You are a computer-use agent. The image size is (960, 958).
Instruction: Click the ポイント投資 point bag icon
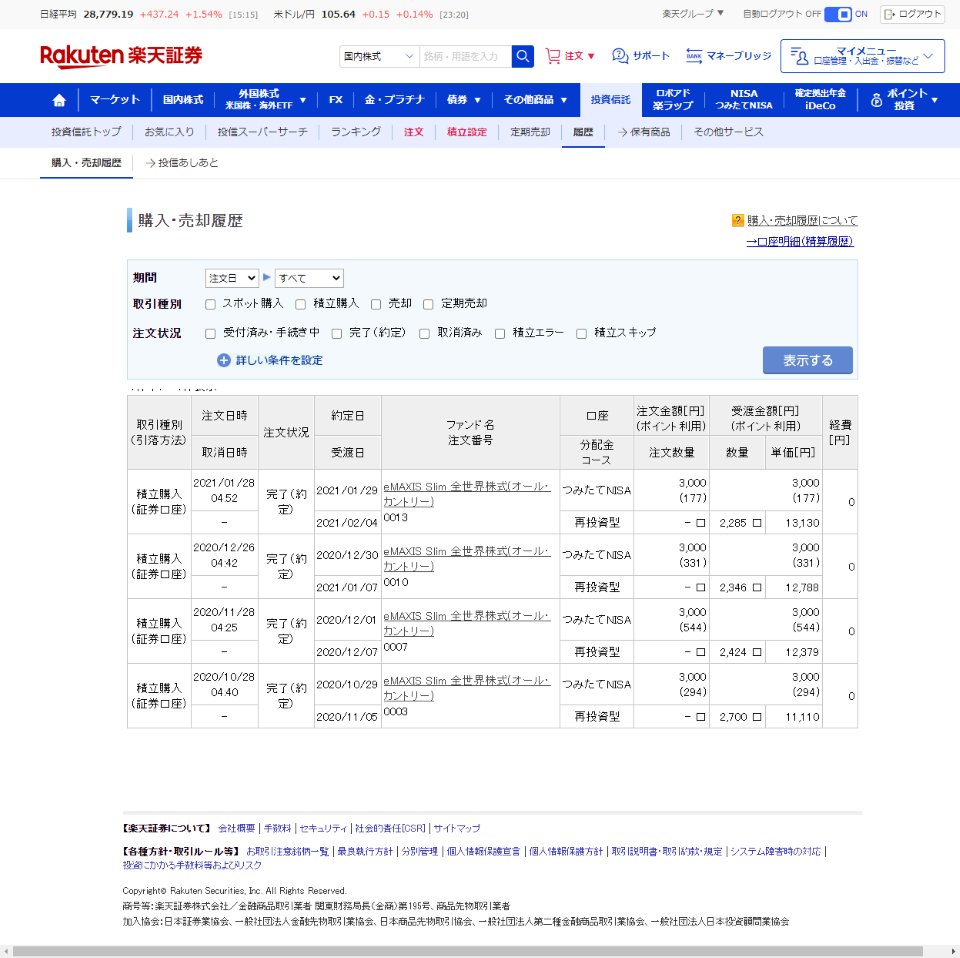click(876, 100)
